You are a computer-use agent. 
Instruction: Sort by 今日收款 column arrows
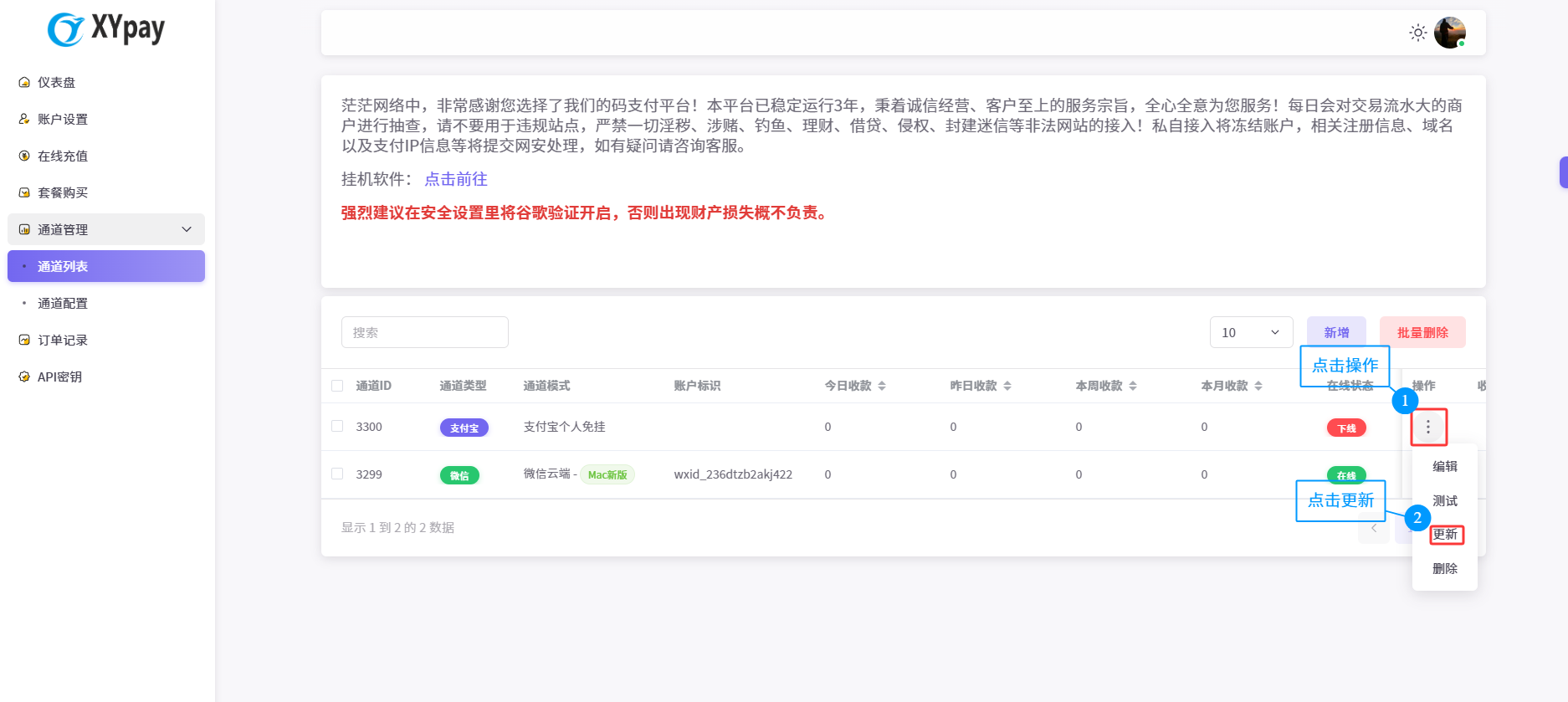pyautogui.click(x=882, y=386)
